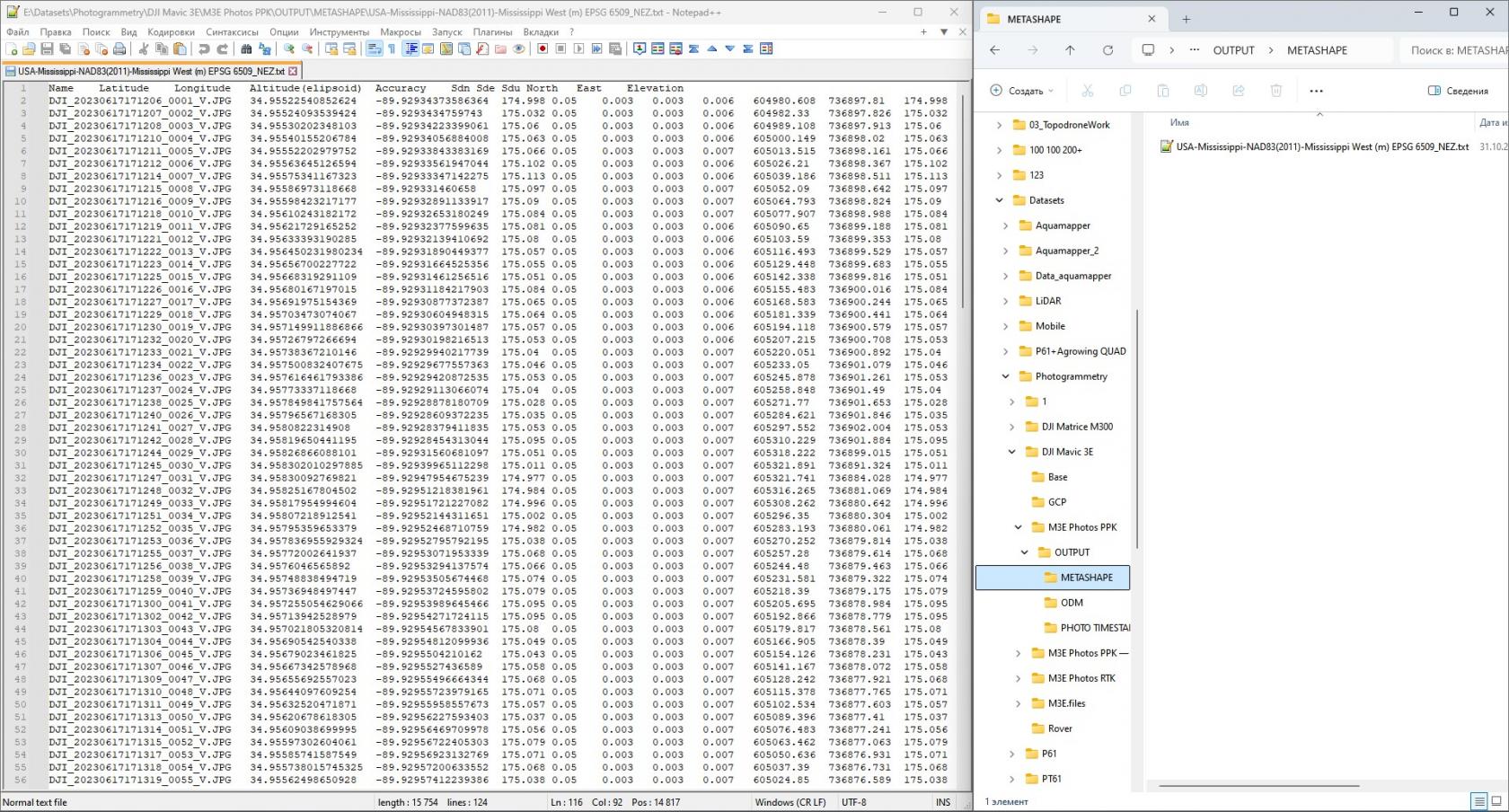1509x812 pixels.
Task: Click the Save All toolbar icon
Action: (65, 49)
